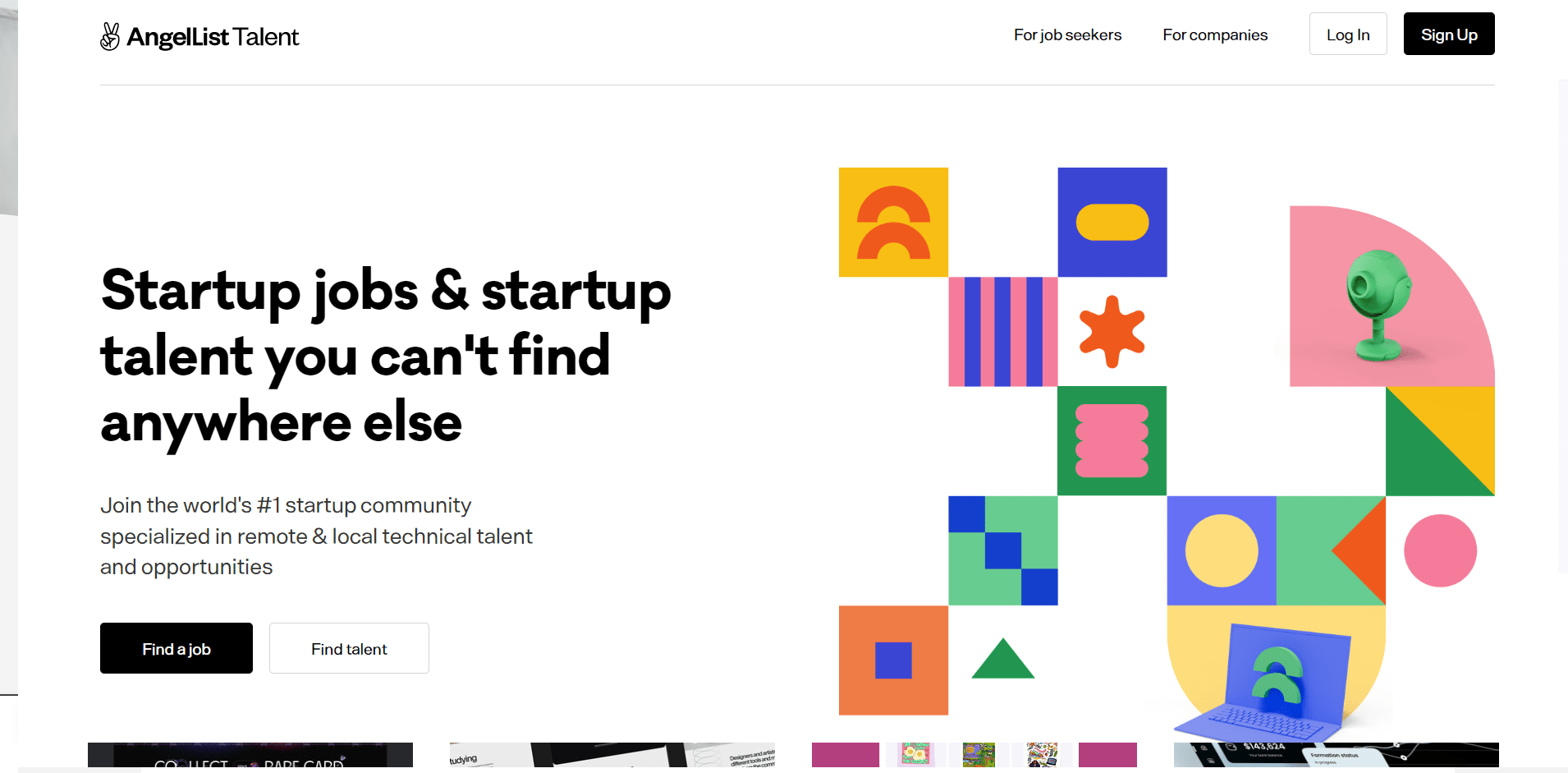Screen dimensions: 1568x773
Task: Click the green webcam illustration
Action: 1378,304
